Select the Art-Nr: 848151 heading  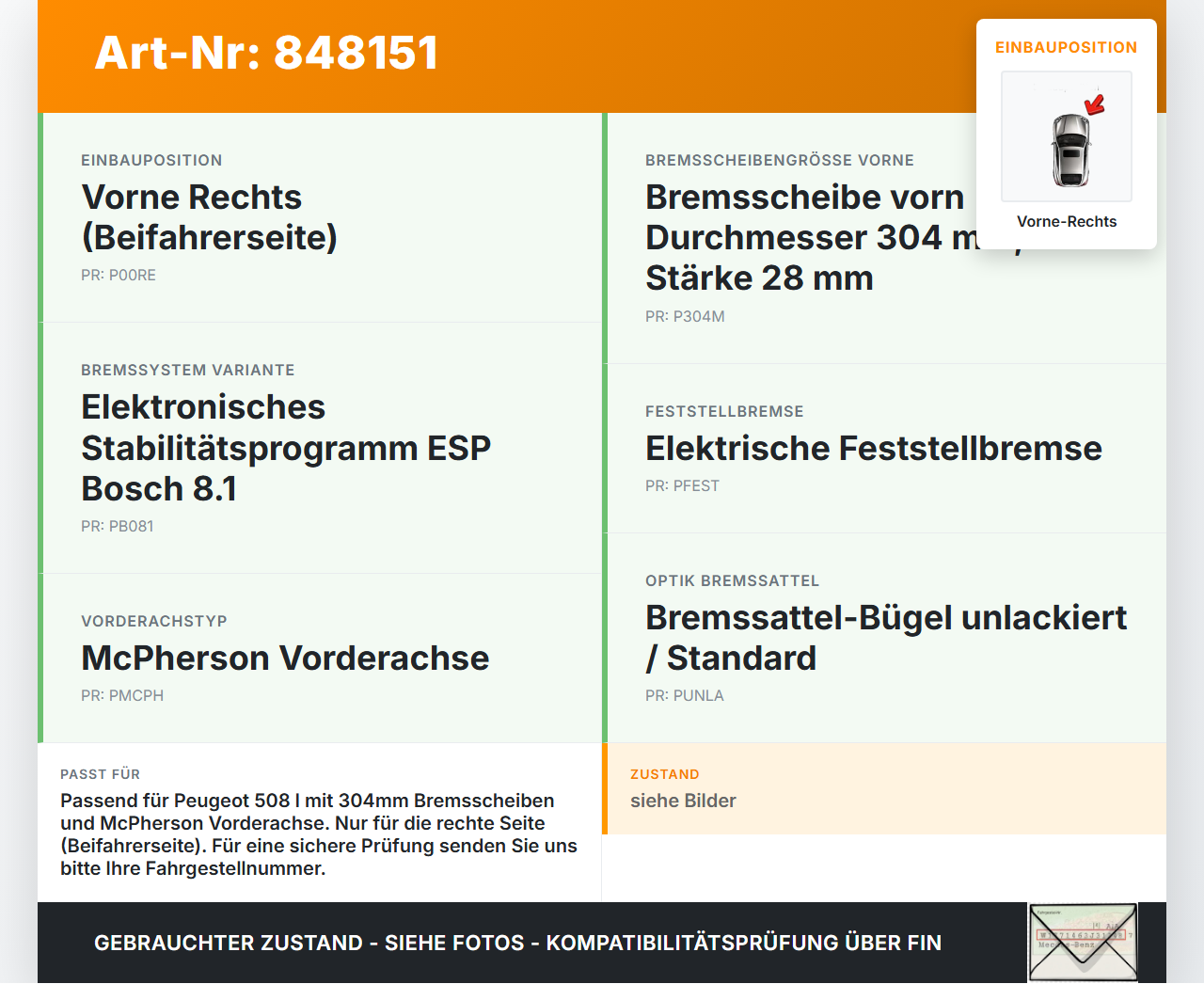(x=267, y=53)
